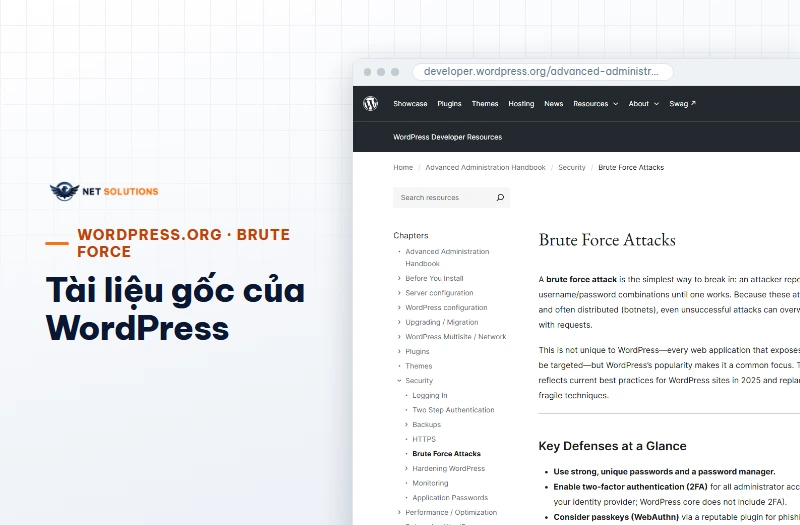Open Two Step Authentication page
This screenshot has height=525, width=800.
pos(453,410)
